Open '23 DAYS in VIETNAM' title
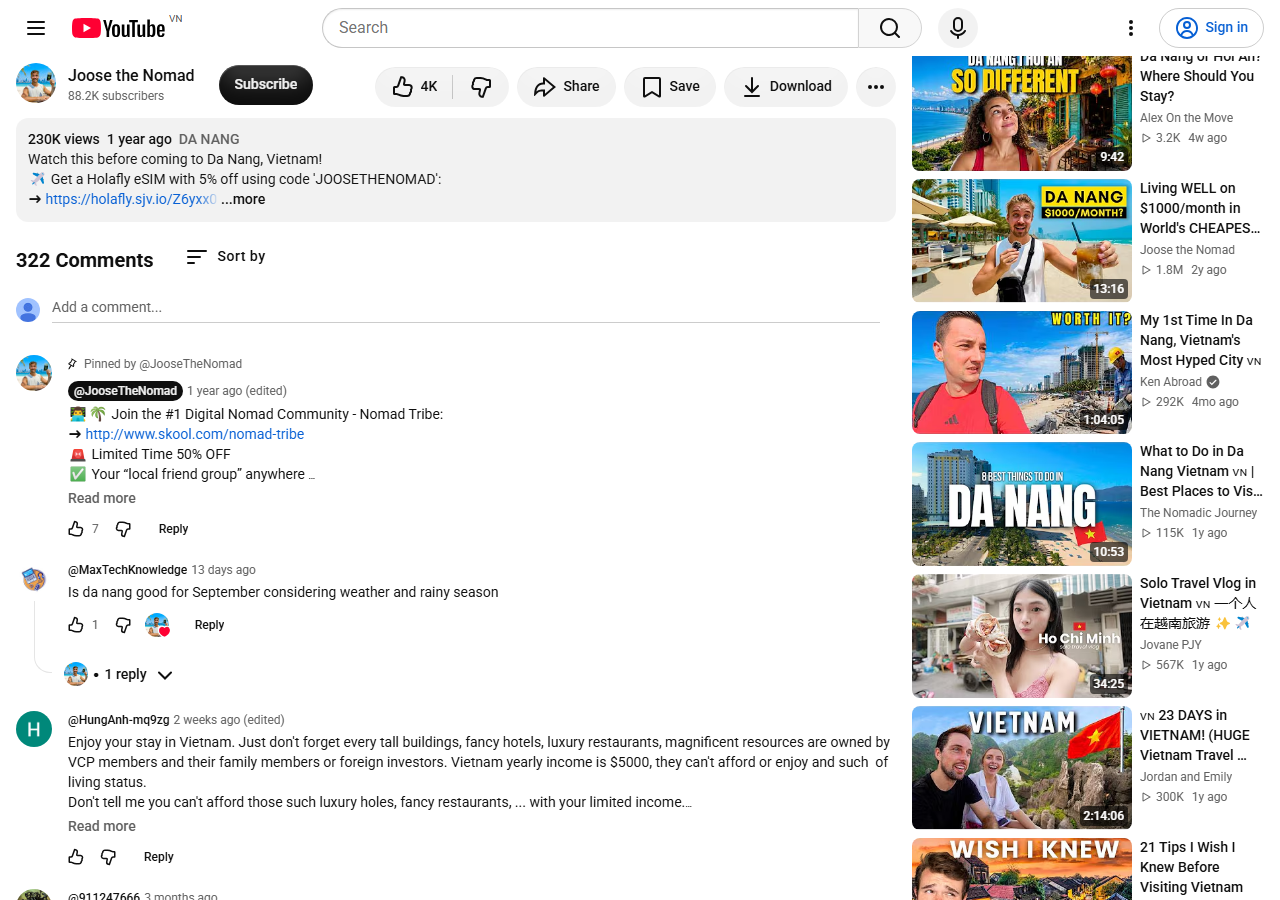This screenshot has height=900, width=1280. click(1194, 735)
